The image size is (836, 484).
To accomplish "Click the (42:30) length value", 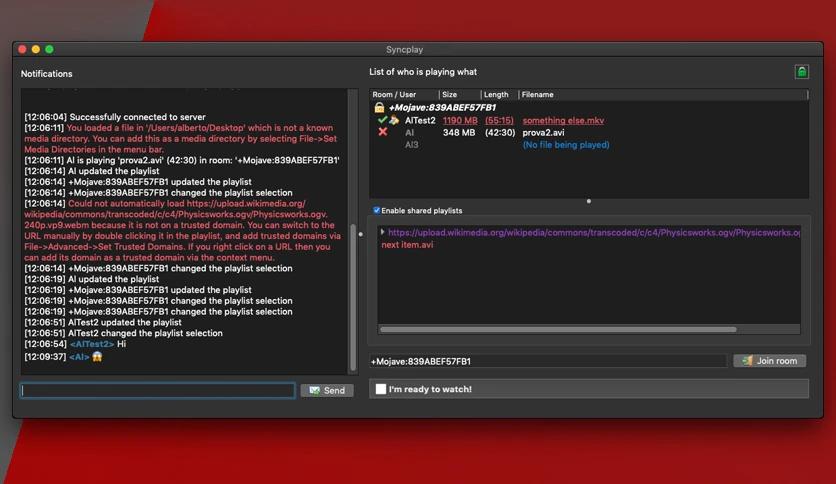I will pos(500,133).
